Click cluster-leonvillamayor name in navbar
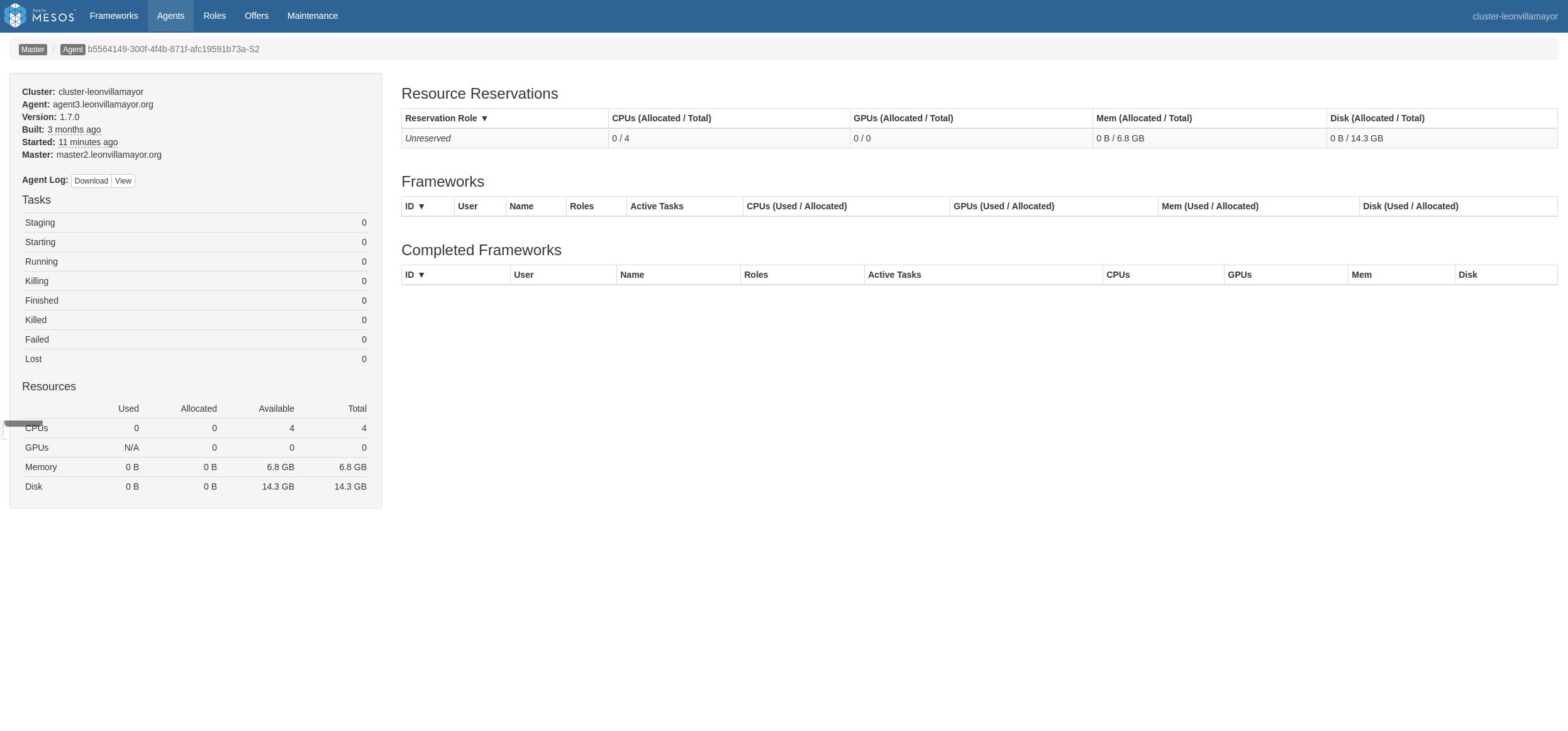The height and width of the screenshot is (731, 1568). pos(1515,16)
